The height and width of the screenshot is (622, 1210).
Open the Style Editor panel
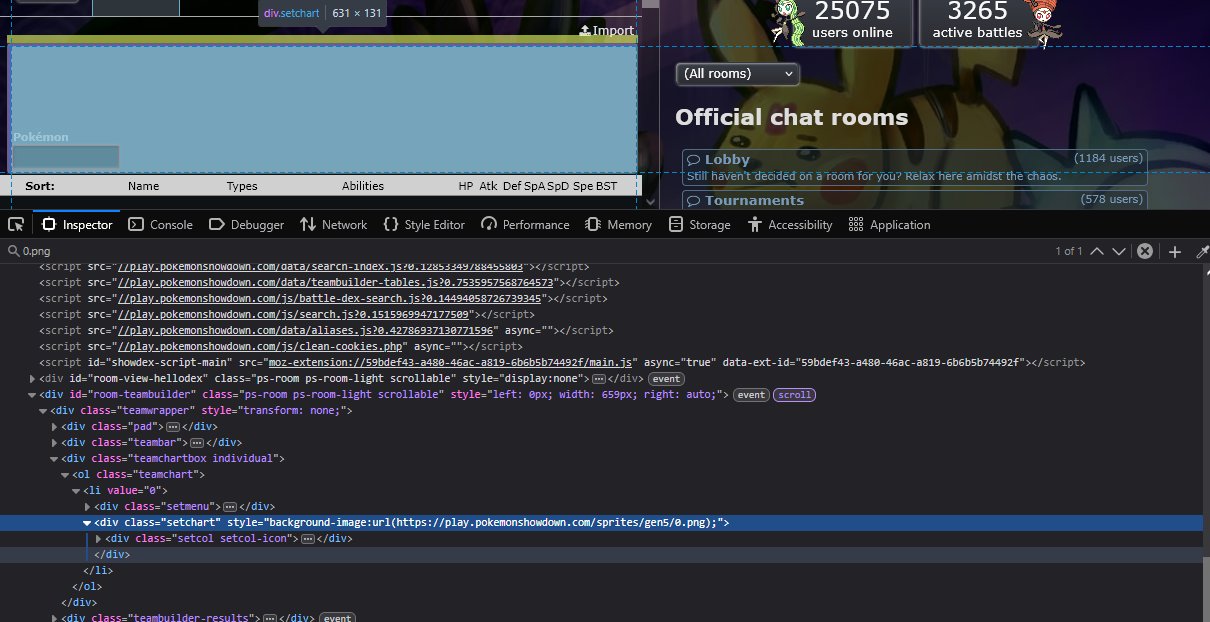tap(424, 225)
